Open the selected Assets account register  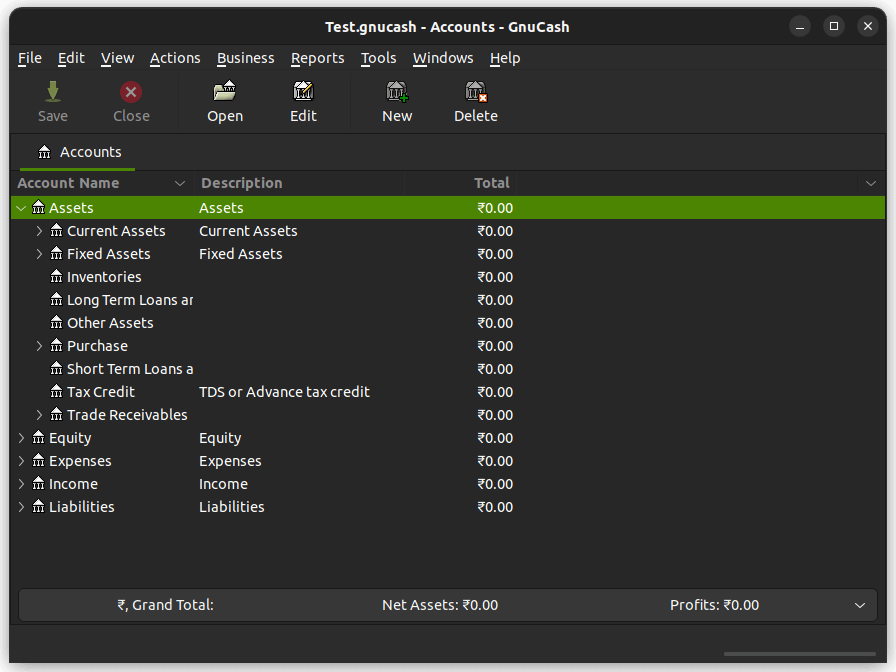[224, 100]
